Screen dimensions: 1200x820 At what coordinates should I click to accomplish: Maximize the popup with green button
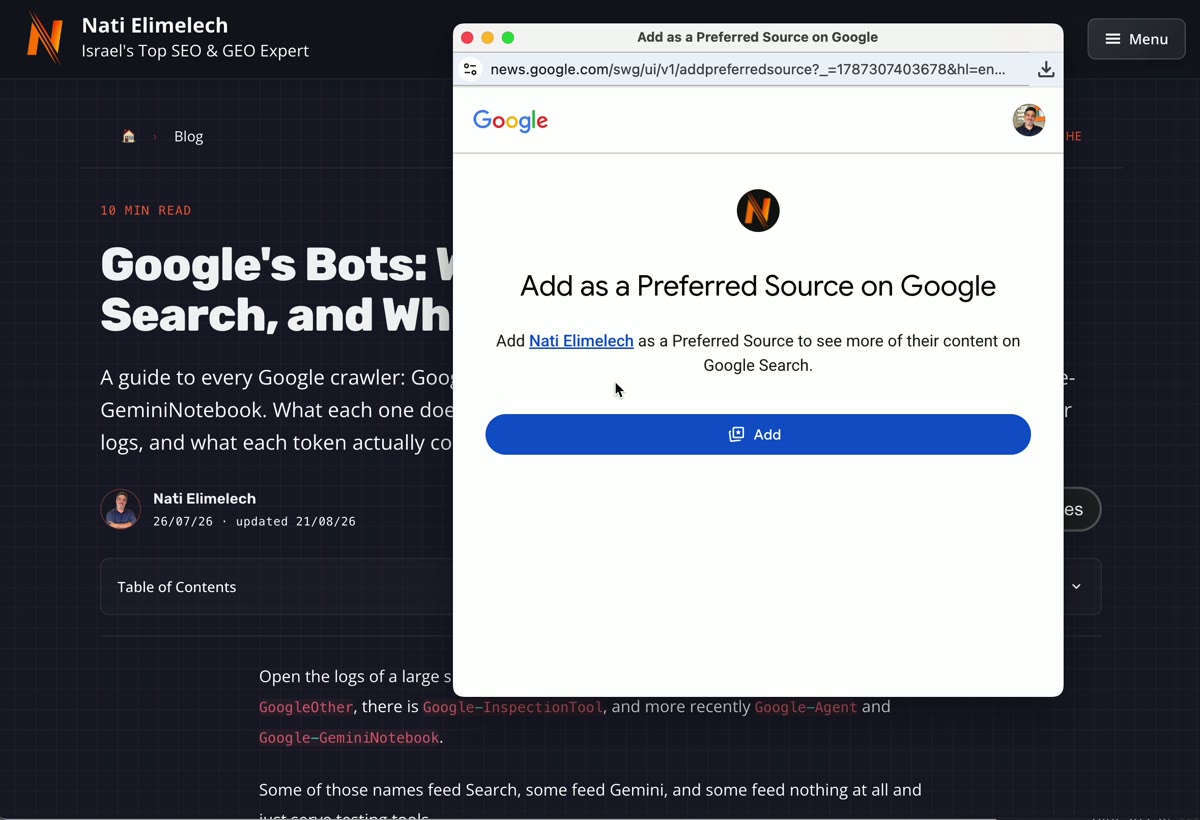point(508,38)
